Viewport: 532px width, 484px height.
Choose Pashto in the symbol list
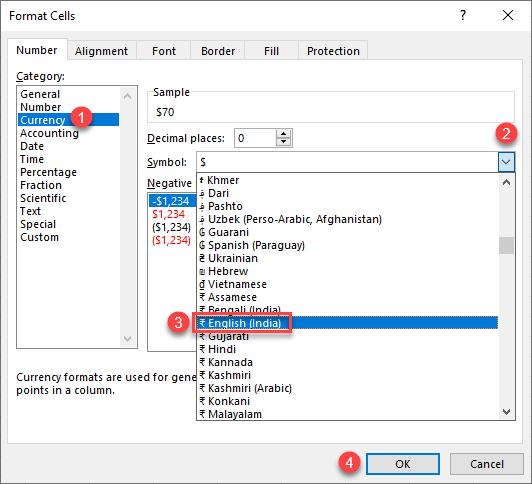click(x=348, y=206)
